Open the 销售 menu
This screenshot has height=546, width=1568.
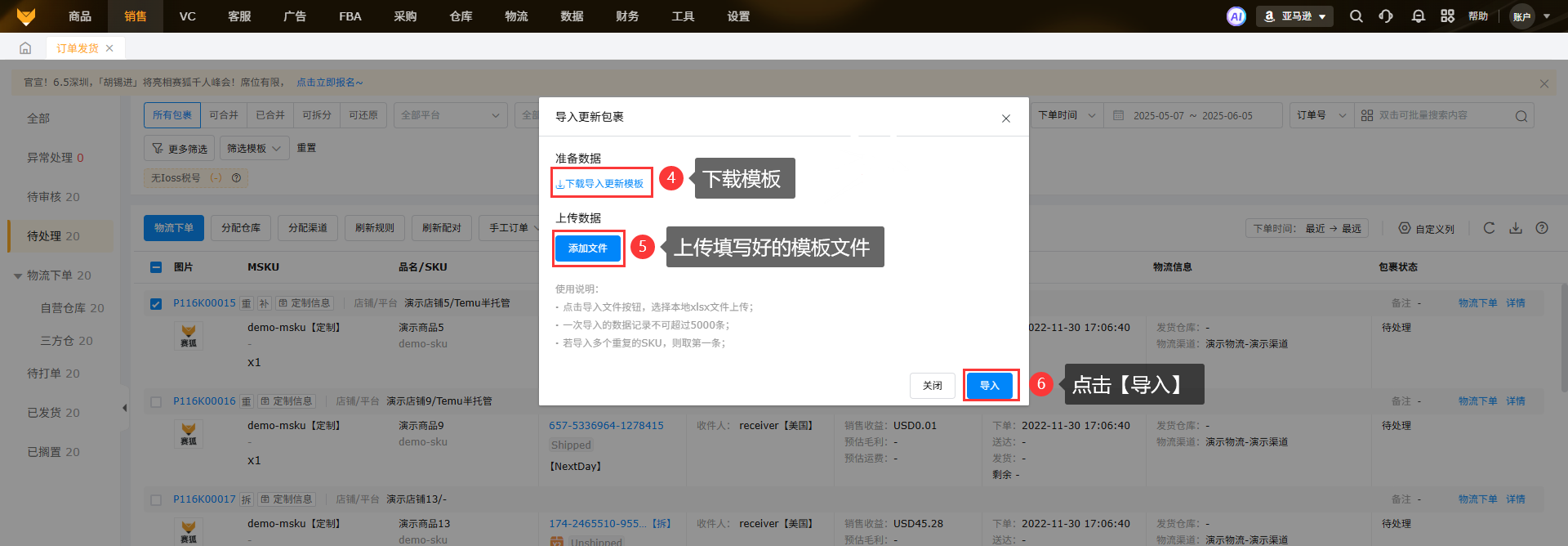coord(136,16)
